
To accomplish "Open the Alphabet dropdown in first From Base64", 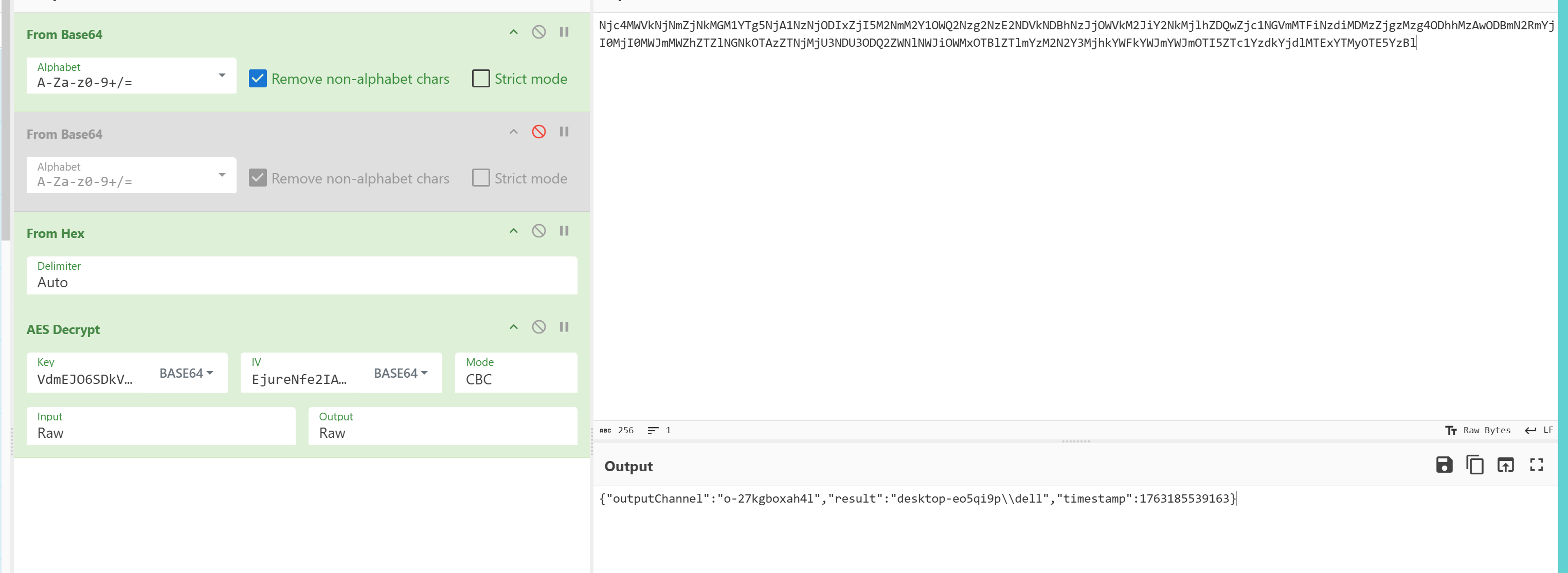I will click(x=222, y=76).
